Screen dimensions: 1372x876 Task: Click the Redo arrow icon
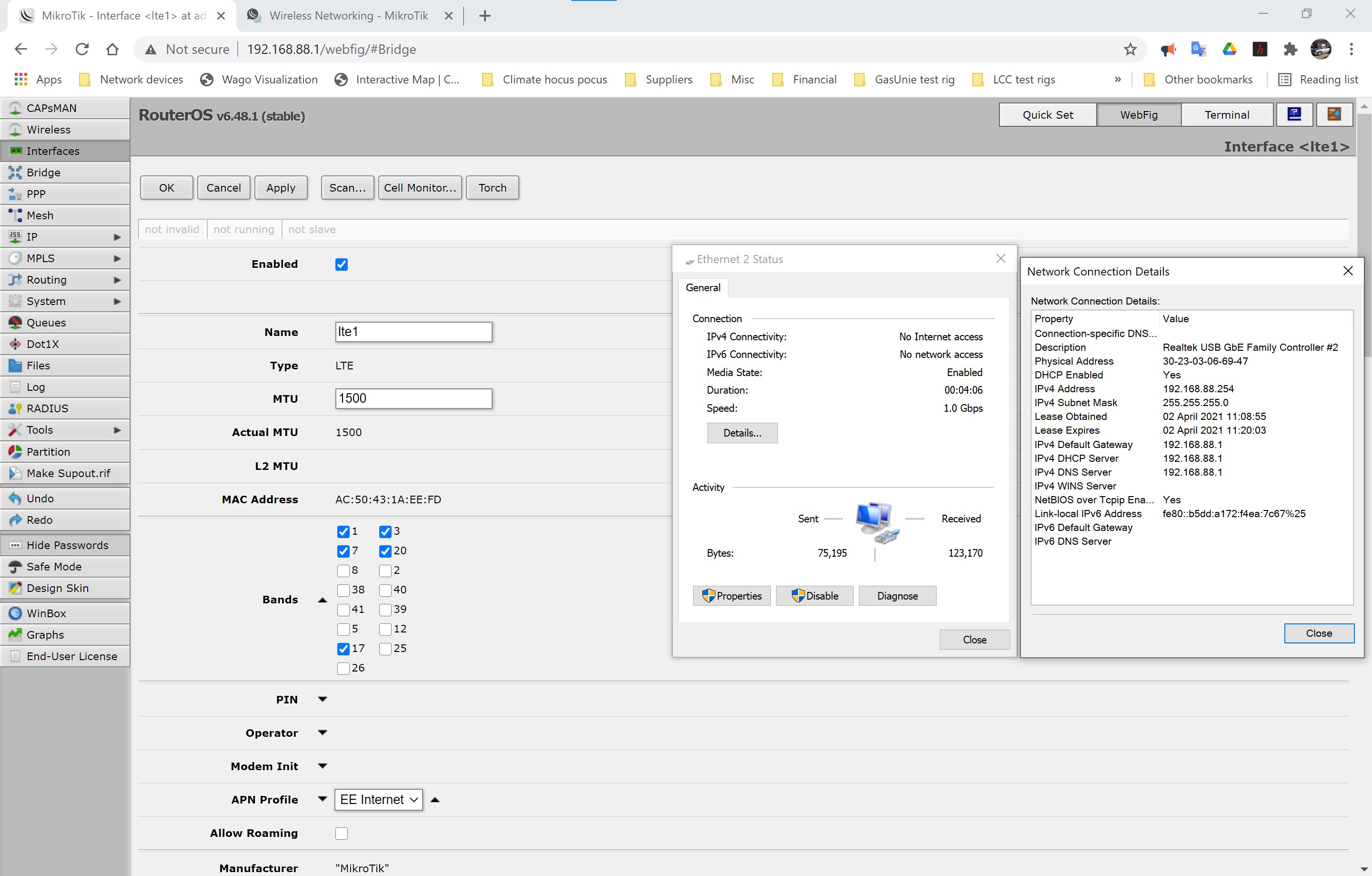(15, 520)
